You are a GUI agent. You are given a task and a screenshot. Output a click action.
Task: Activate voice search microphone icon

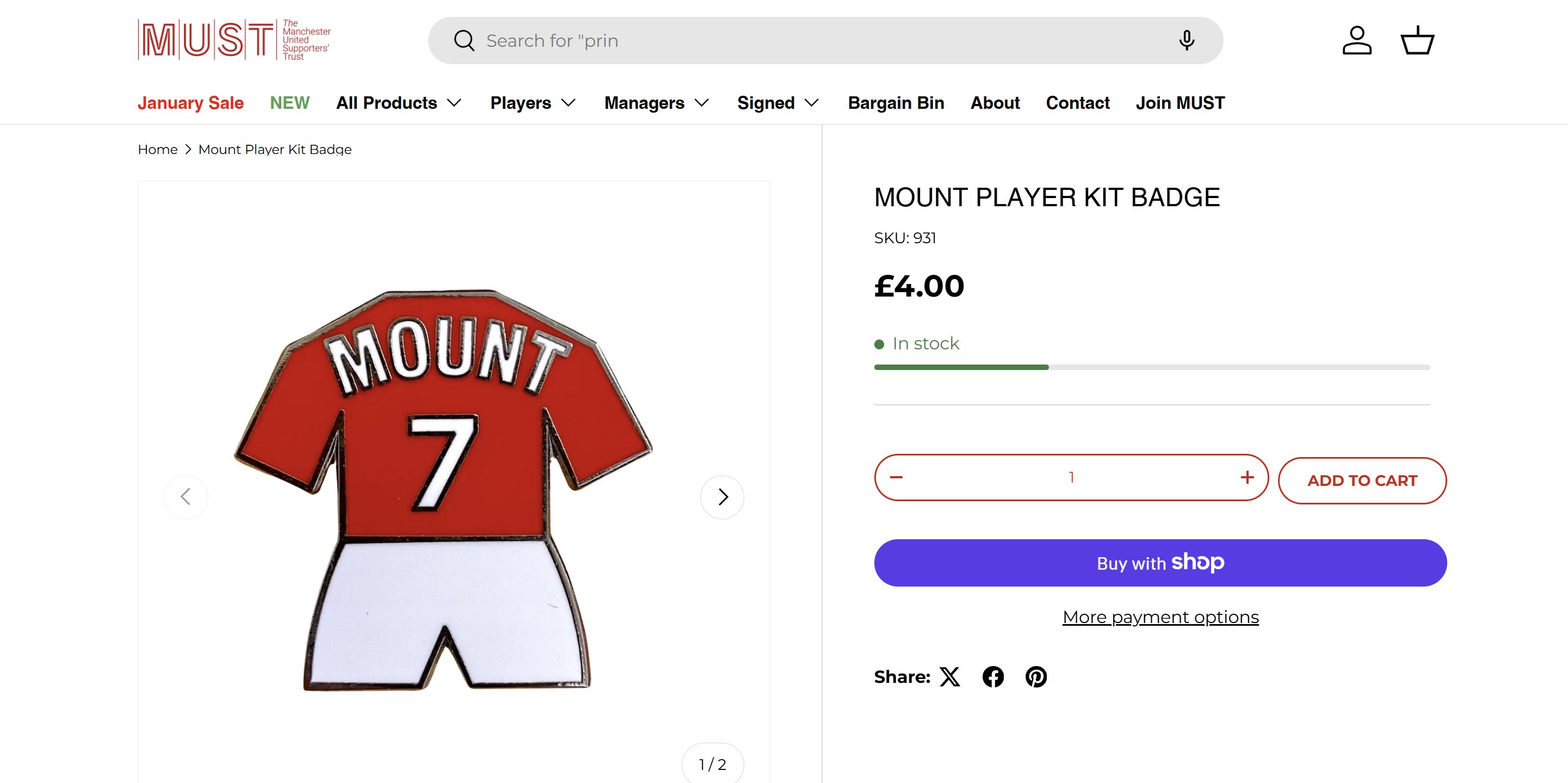[1187, 41]
